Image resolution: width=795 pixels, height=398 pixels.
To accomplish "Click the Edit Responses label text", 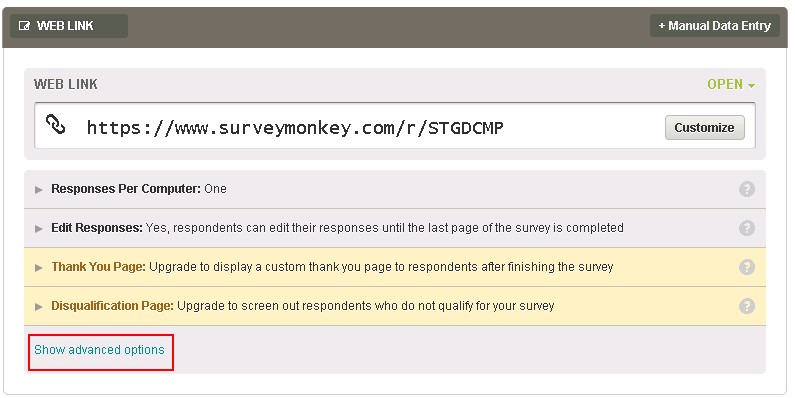I will pyautogui.click(x=97, y=228).
